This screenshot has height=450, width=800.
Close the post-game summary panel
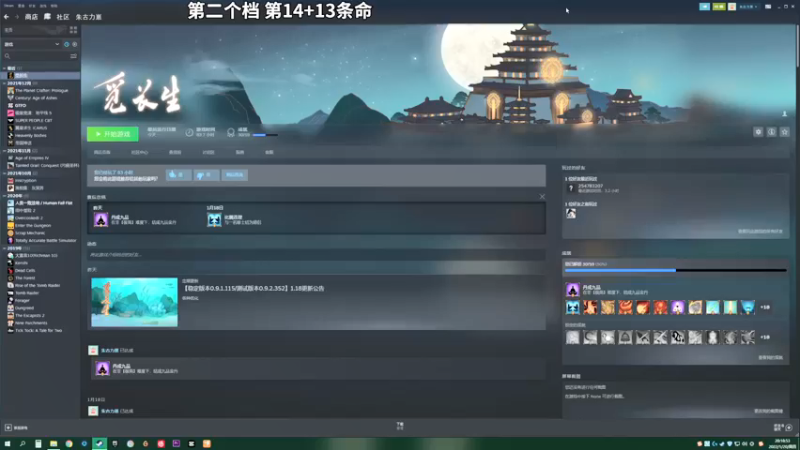pyautogui.click(x=542, y=196)
